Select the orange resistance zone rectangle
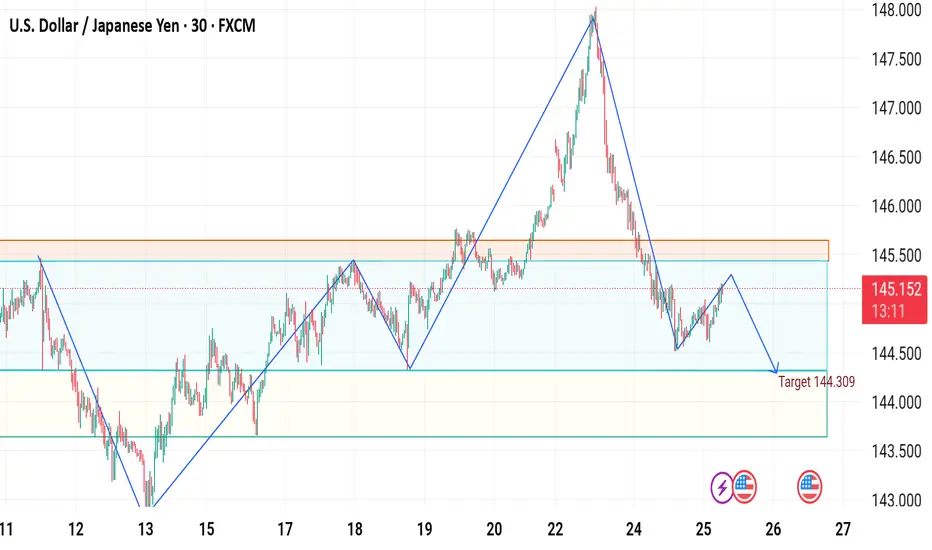Screen dimensions: 932x550 pos(414,250)
